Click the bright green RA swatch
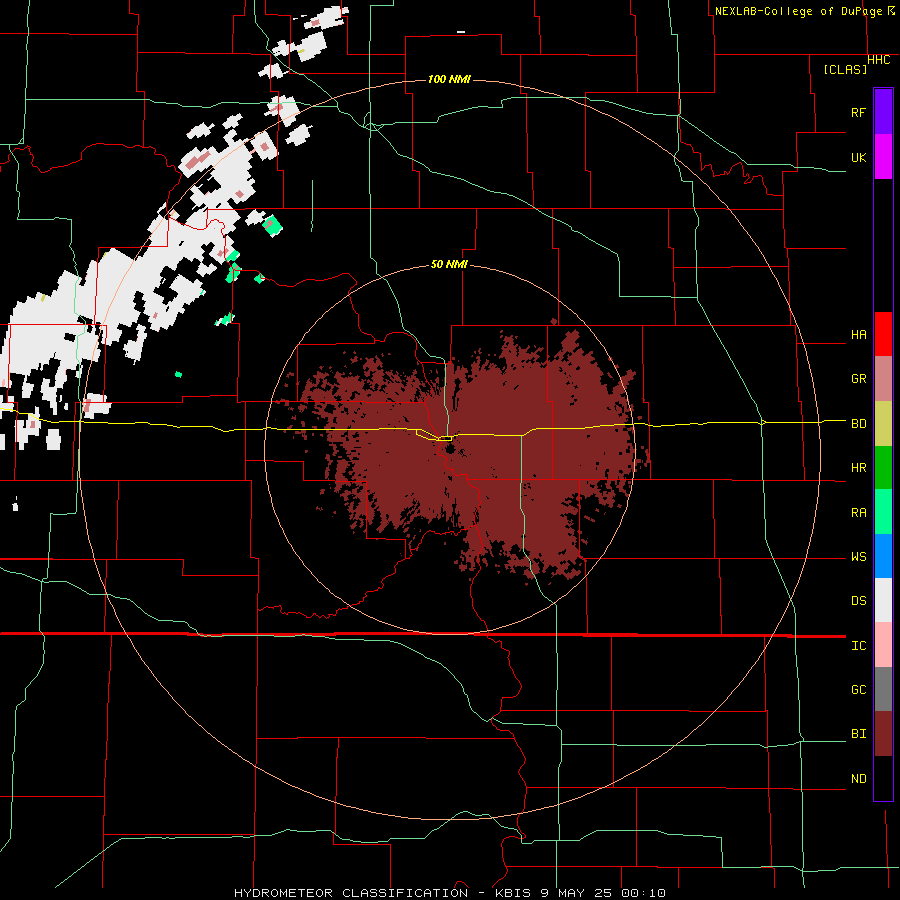 [883, 512]
